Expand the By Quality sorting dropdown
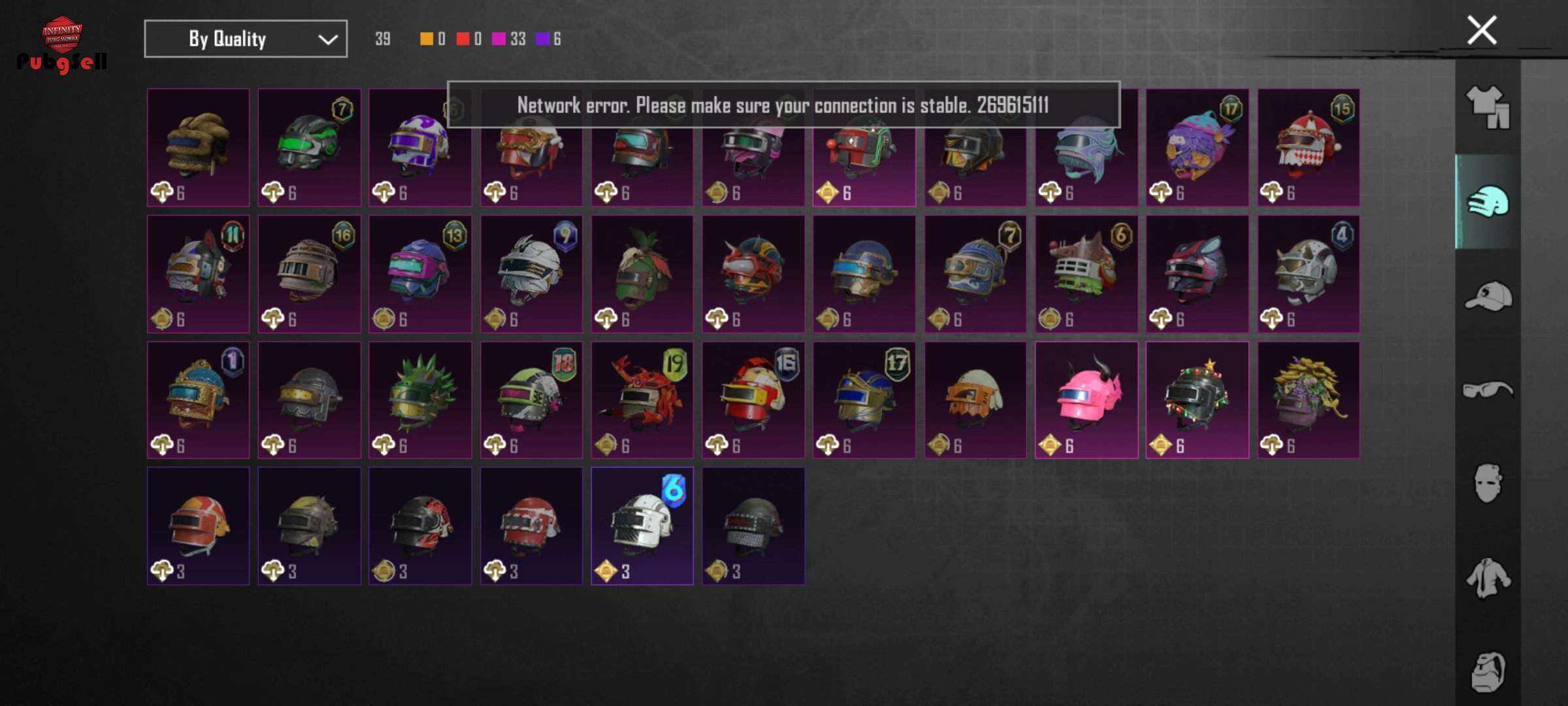Viewport: 1568px width, 706px height. (246, 39)
